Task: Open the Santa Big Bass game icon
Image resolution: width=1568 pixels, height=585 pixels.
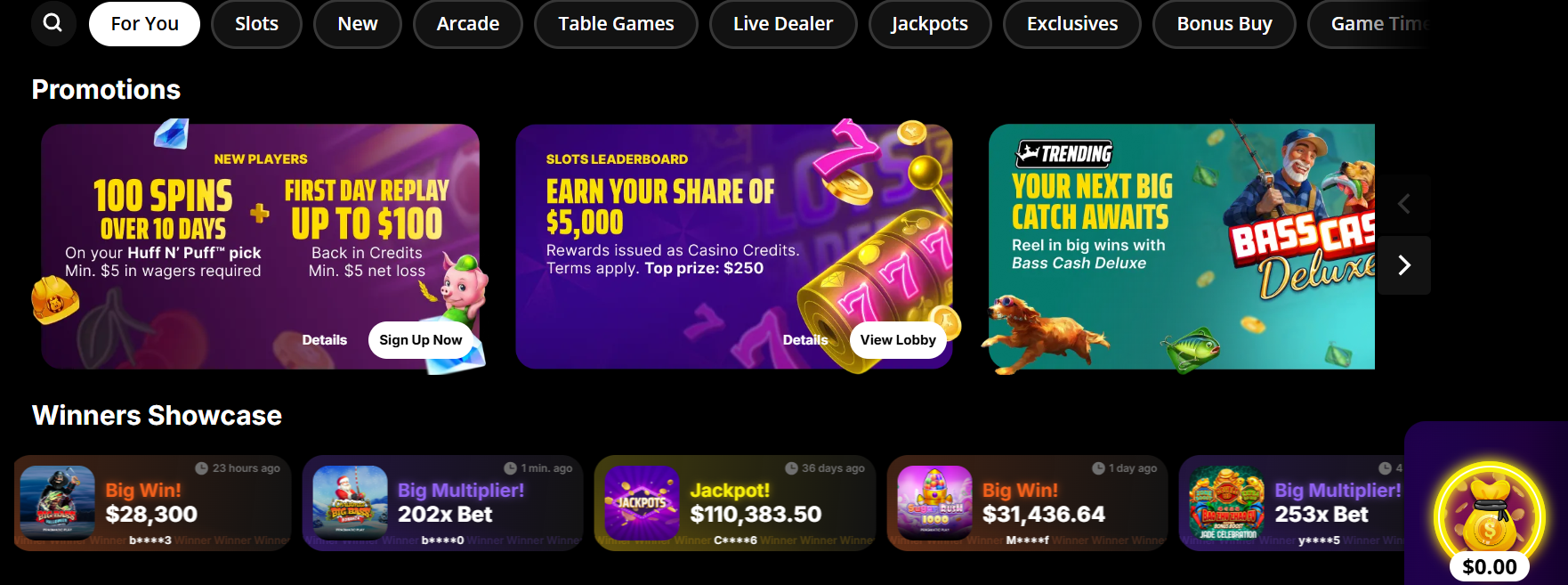Action: coord(350,503)
